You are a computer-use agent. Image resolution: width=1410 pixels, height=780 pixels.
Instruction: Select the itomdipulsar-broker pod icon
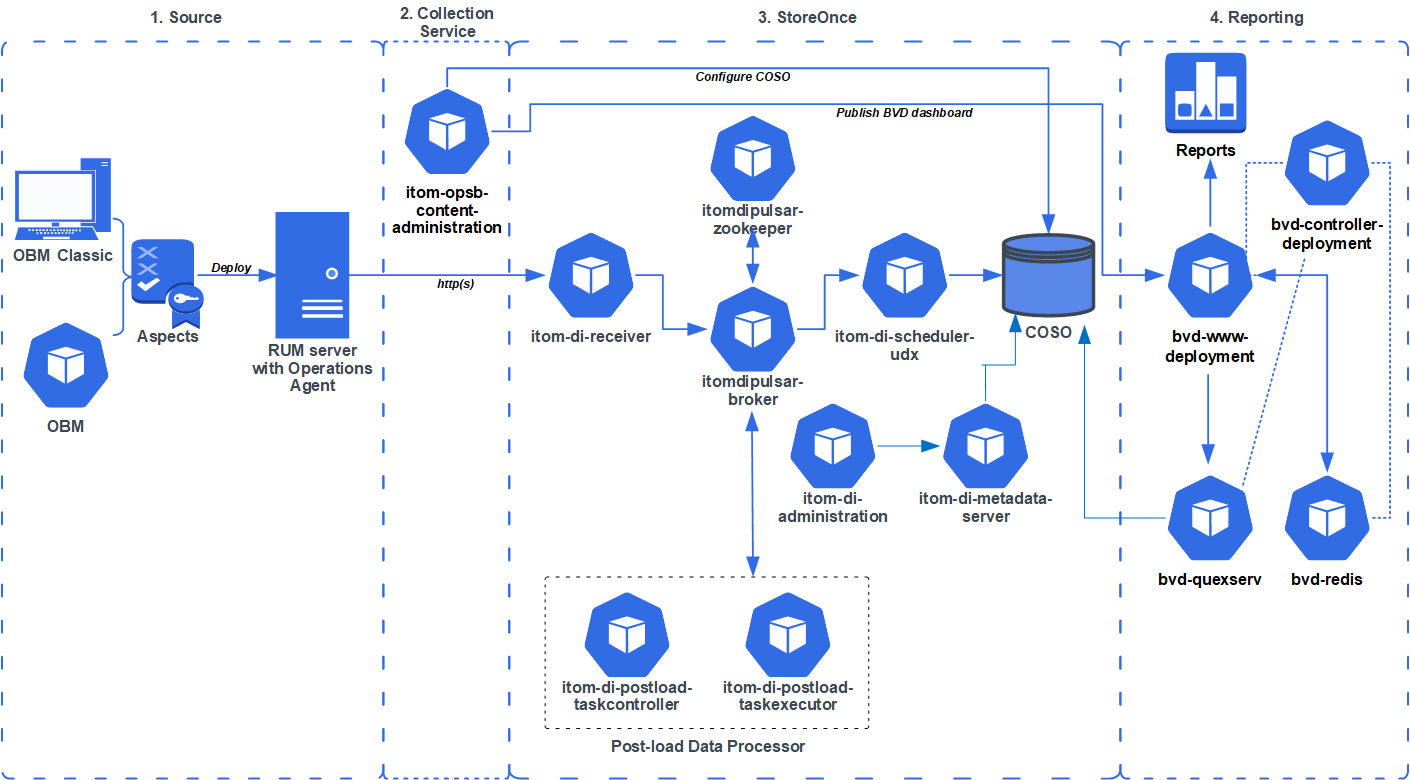pyautogui.click(x=752, y=329)
